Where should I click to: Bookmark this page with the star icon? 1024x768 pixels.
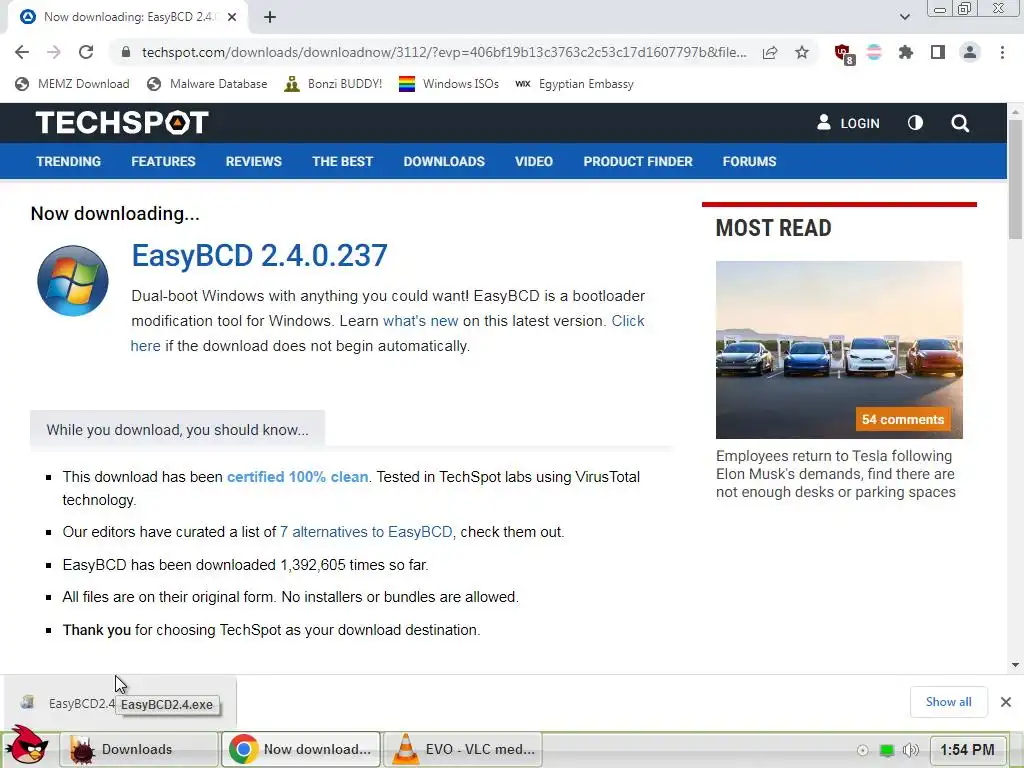[802, 52]
